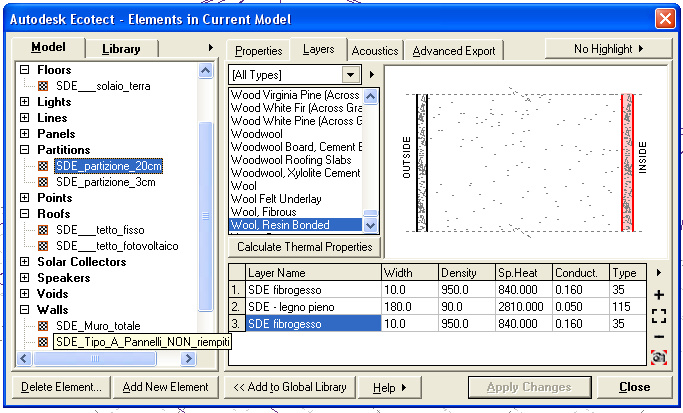Open the arrow menu beside the All Types combo

[x=372, y=74]
